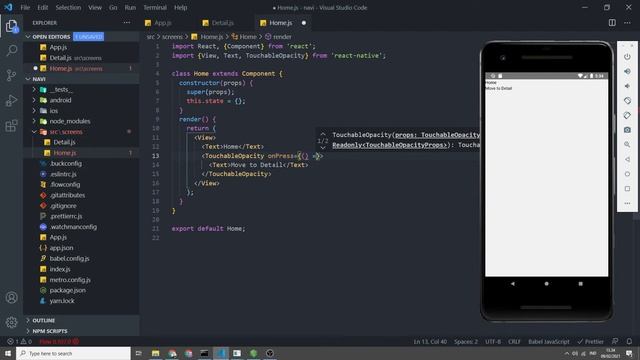Viewport: 640px width, 360px height.
Task: Open the Help menu
Action: point(180,7)
